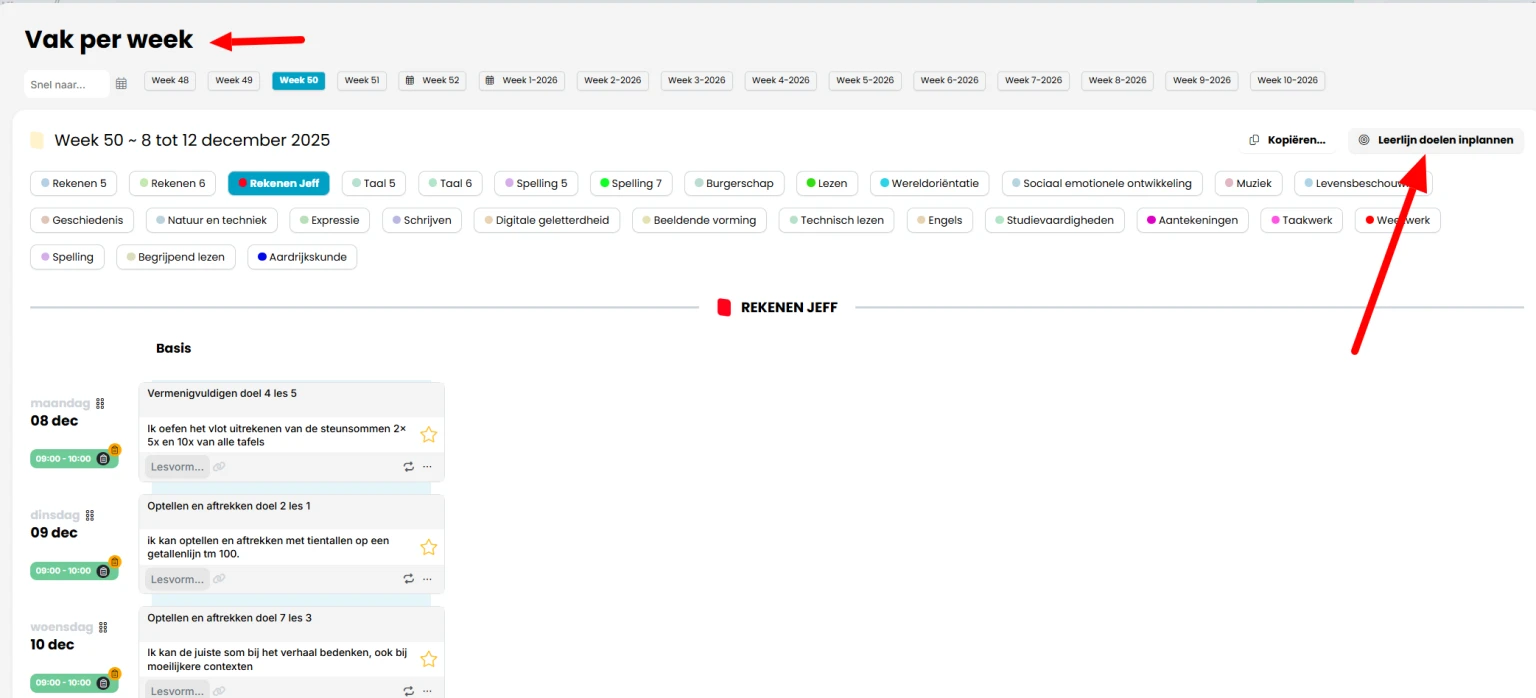This screenshot has width=1536, height=698.
Task: Click the Kopiëren button
Action: tap(1288, 140)
